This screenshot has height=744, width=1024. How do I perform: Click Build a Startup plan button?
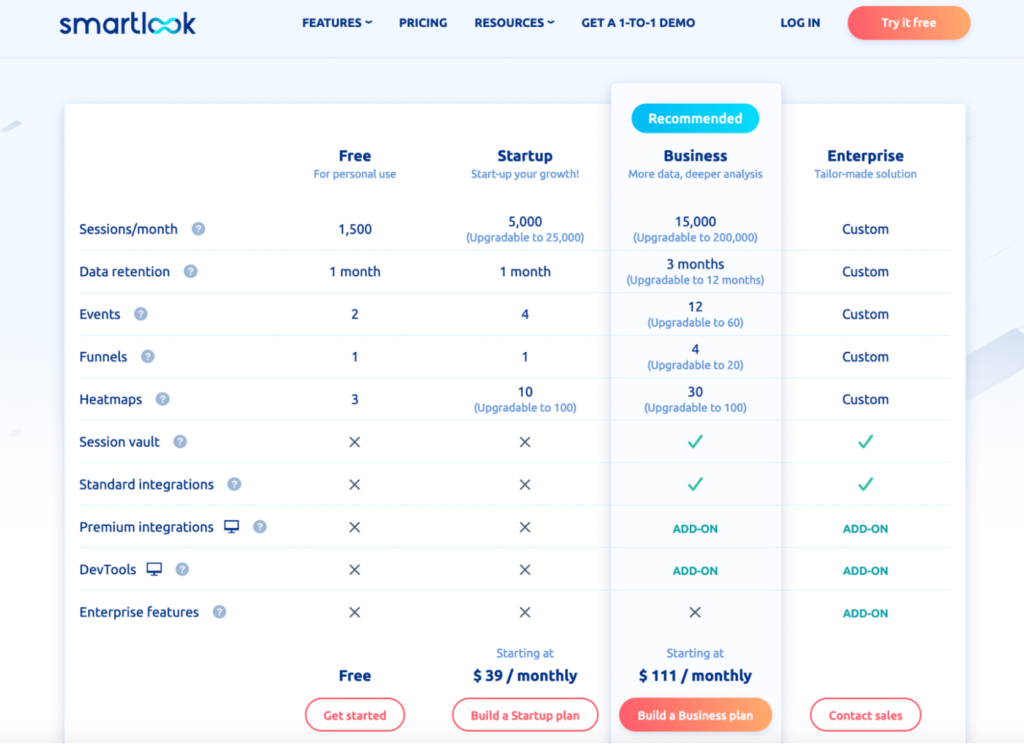(x=525, y=715)
